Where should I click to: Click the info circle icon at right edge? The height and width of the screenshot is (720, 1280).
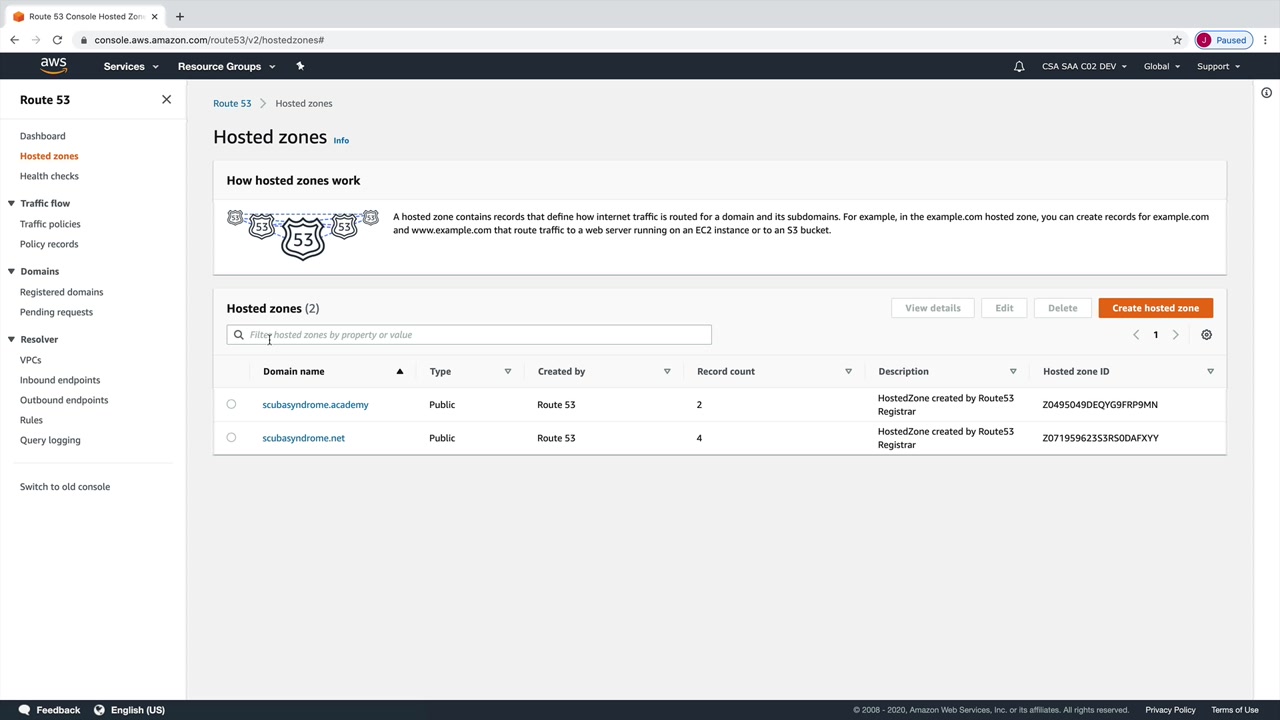click(x=1266, y=93)
